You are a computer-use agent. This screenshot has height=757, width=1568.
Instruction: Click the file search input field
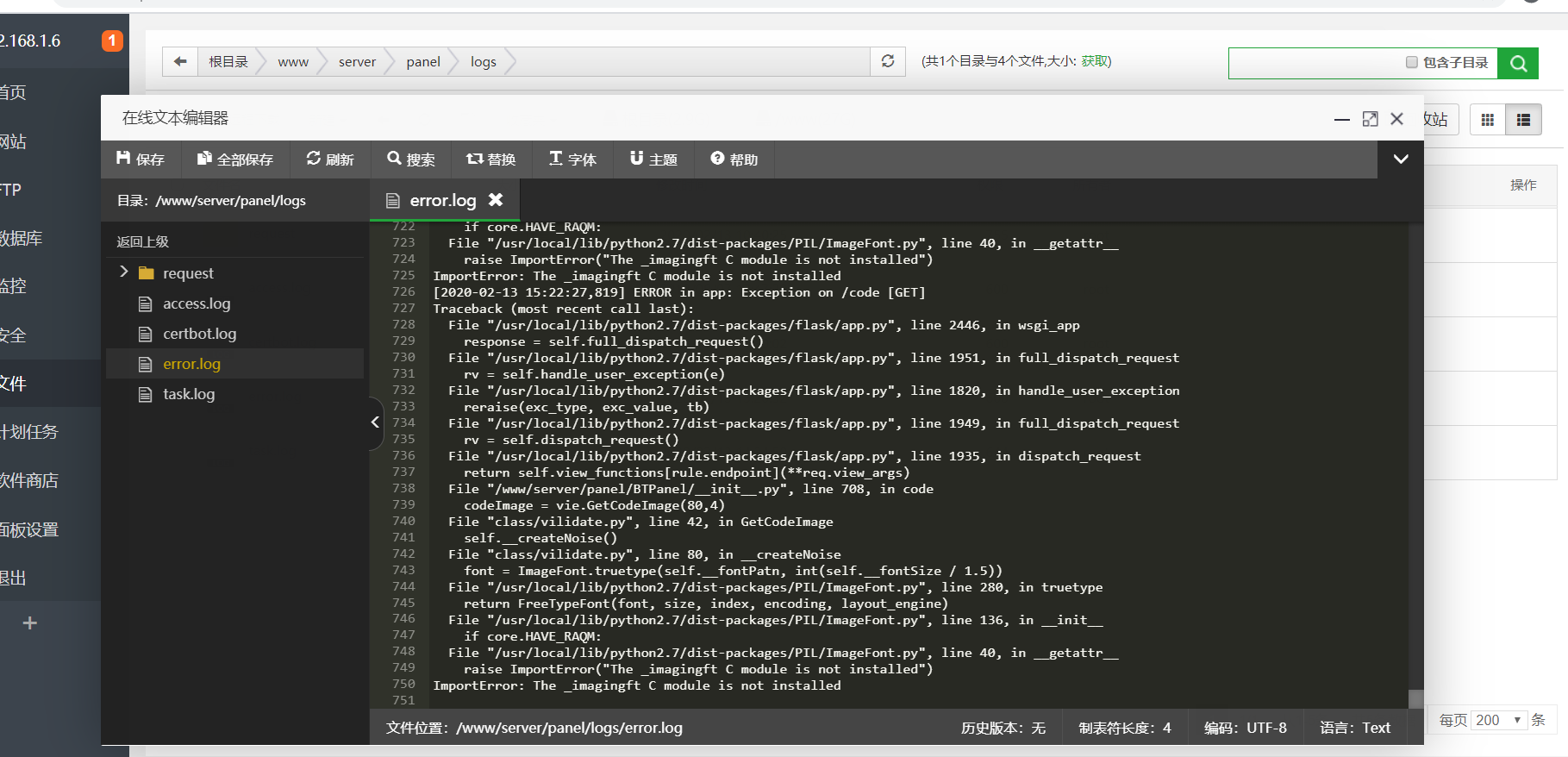[1315, 63]
